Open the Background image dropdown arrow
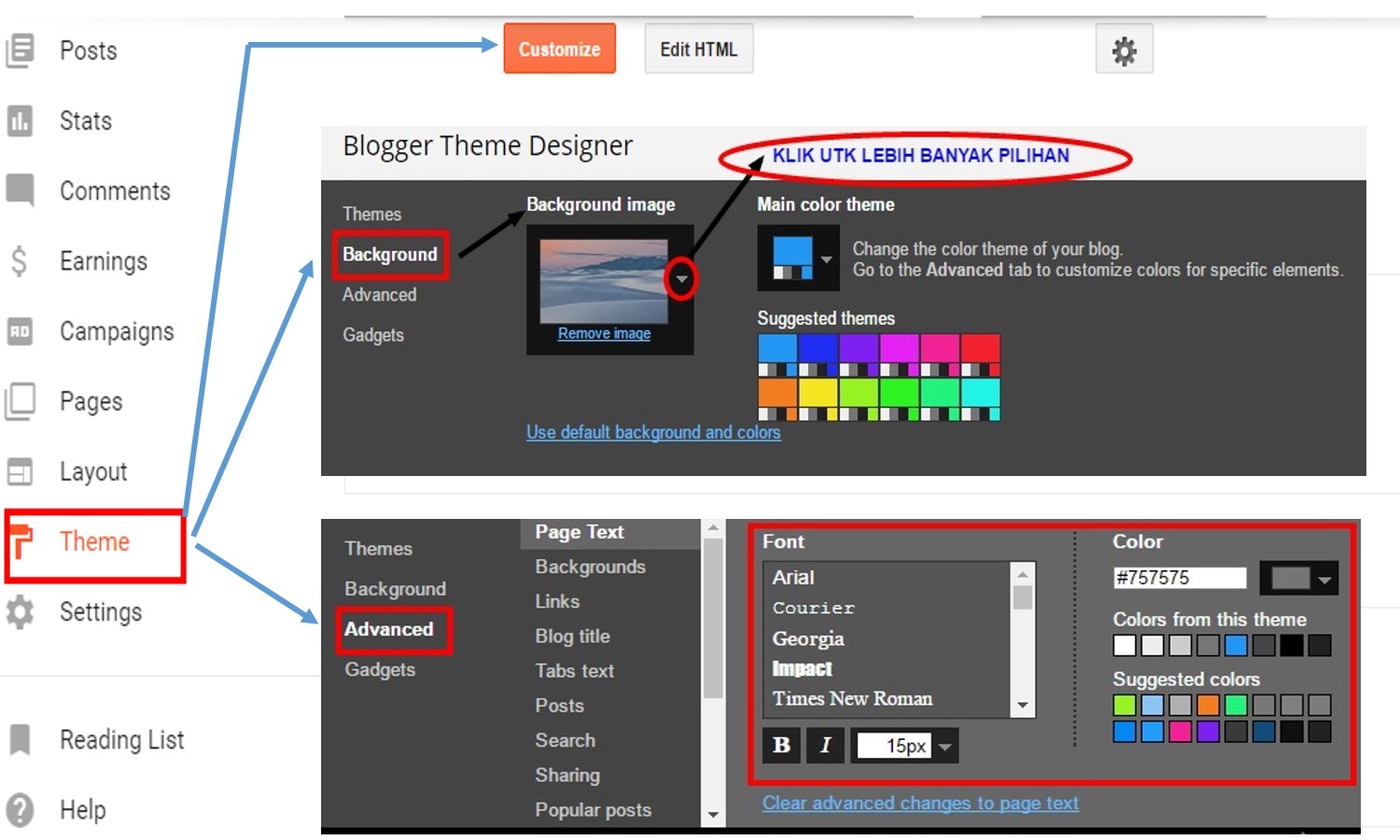1400x840 pixels. coord(681,279)
